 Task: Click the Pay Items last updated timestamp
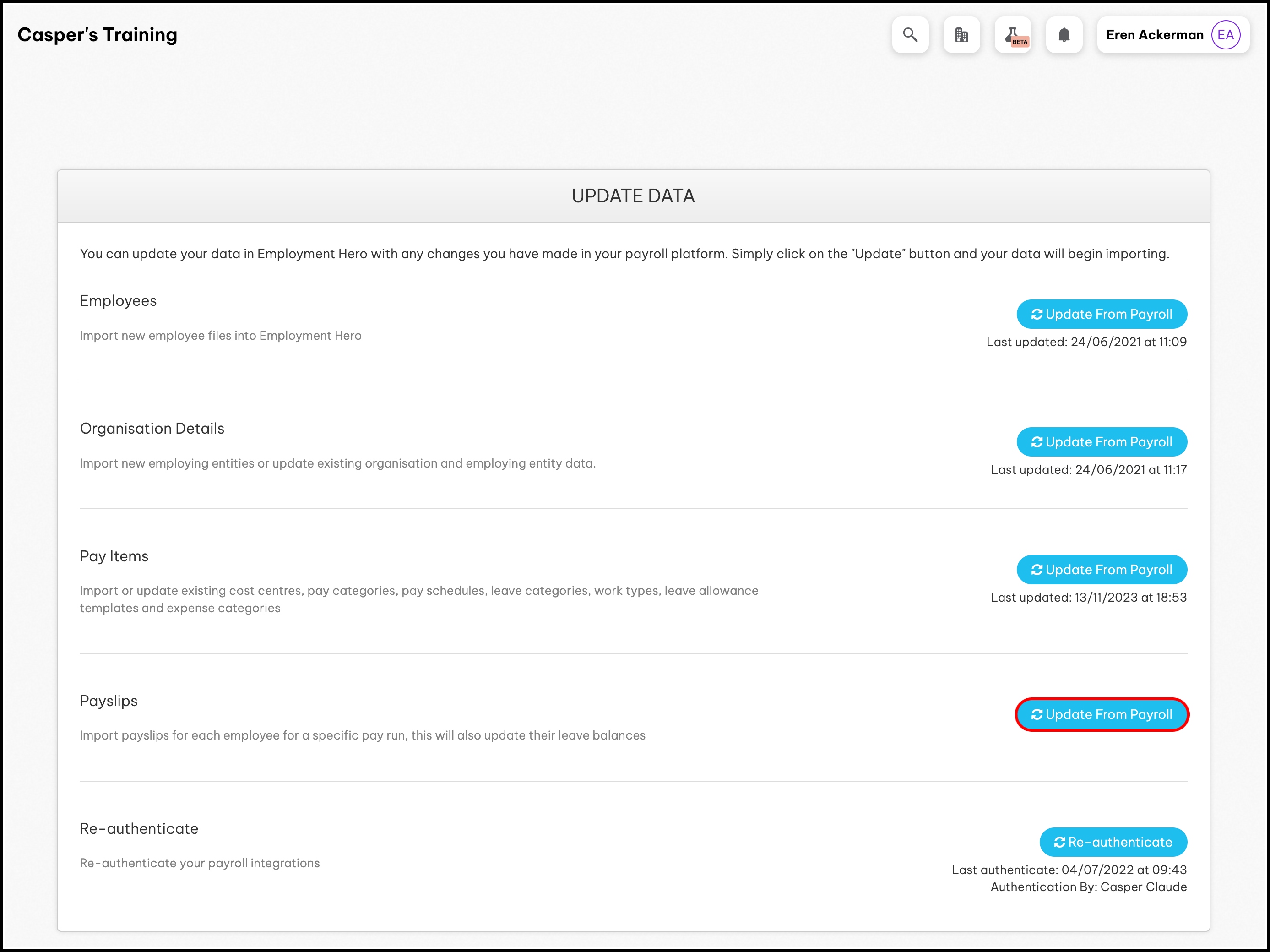pyautogui.click(x=1088, y=597)
